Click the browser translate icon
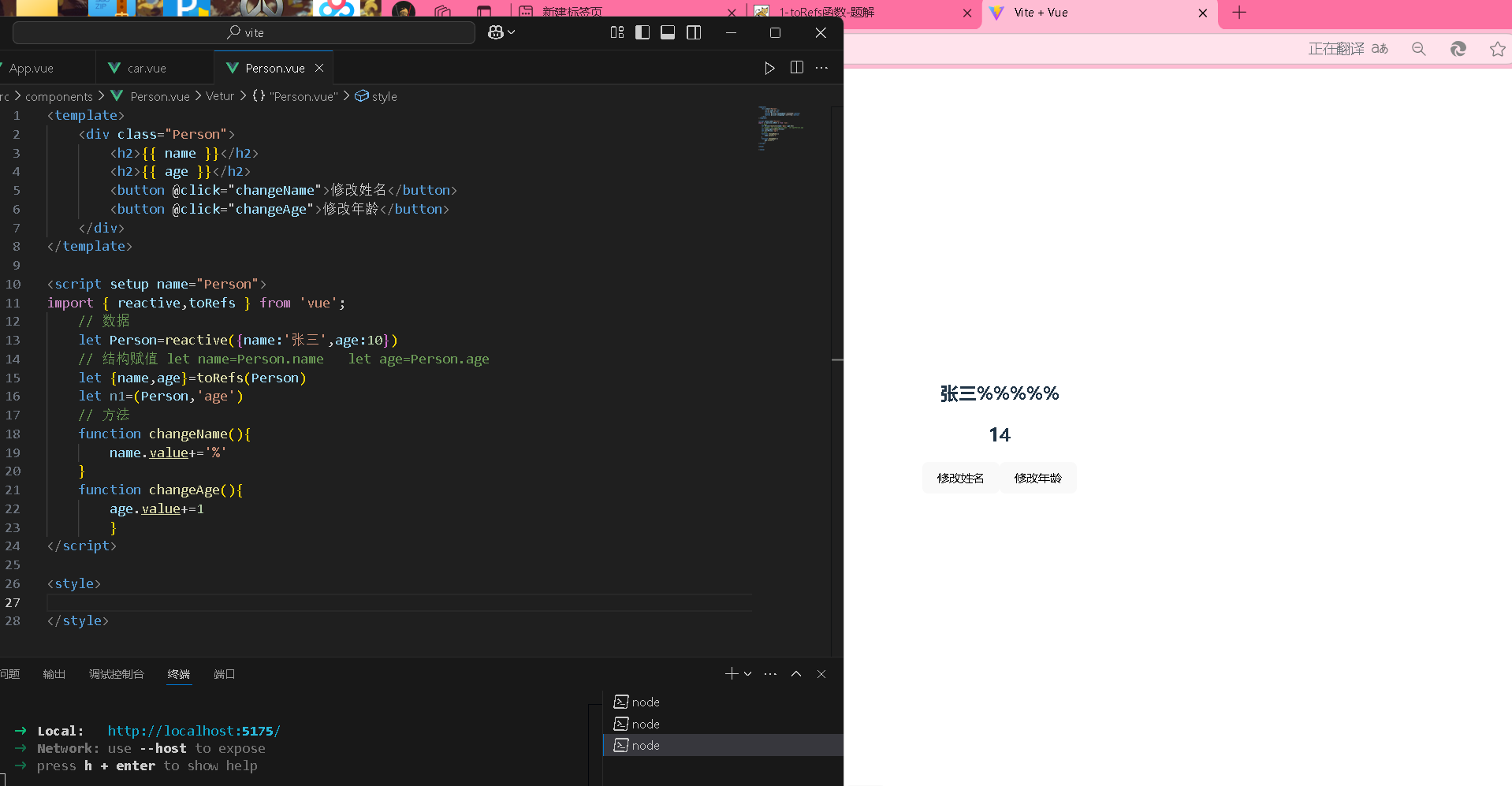The height and width of the screenshot is (786, 1512). 1380,49
